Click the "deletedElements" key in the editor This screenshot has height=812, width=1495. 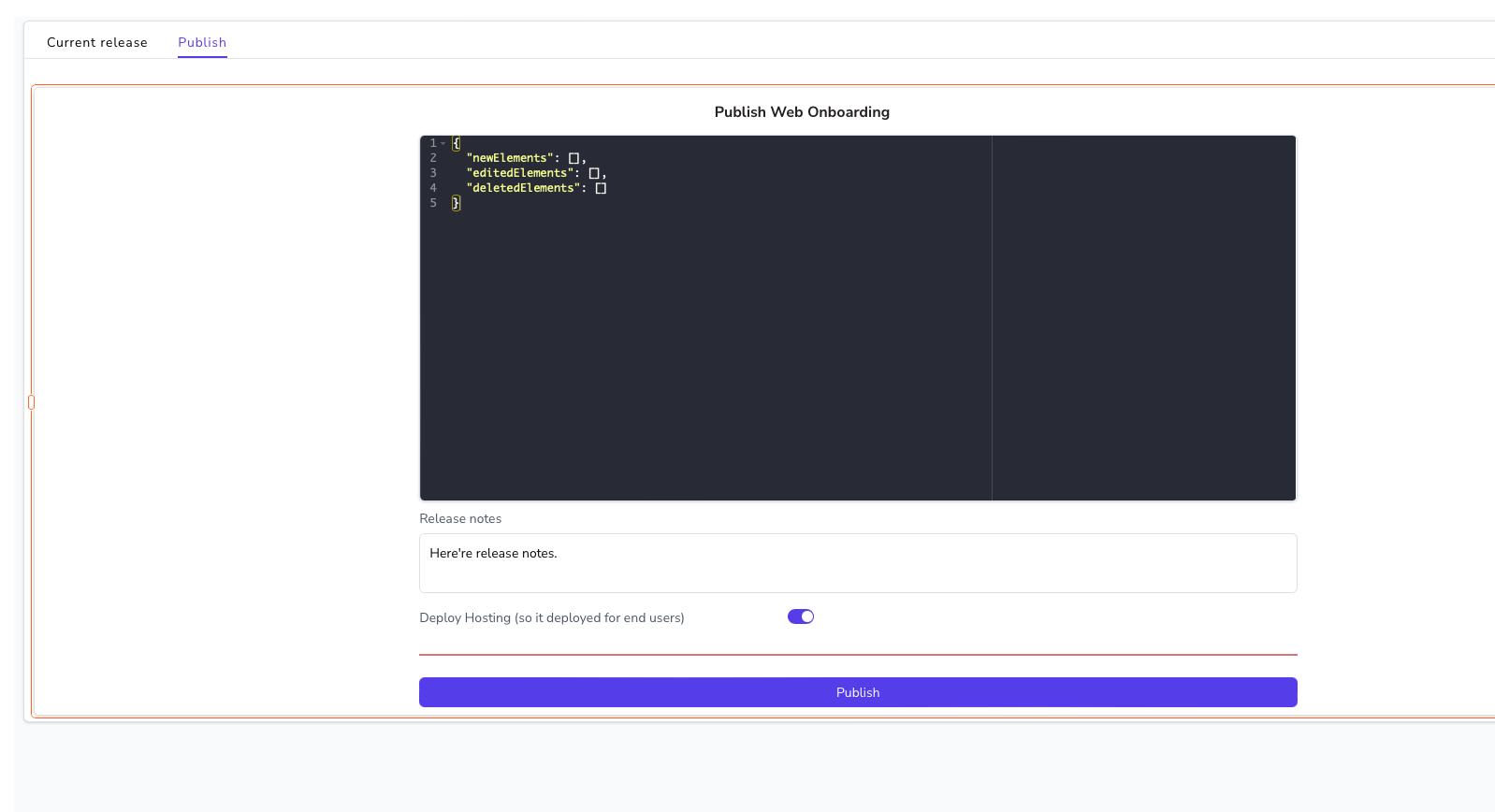pos(523,188)
